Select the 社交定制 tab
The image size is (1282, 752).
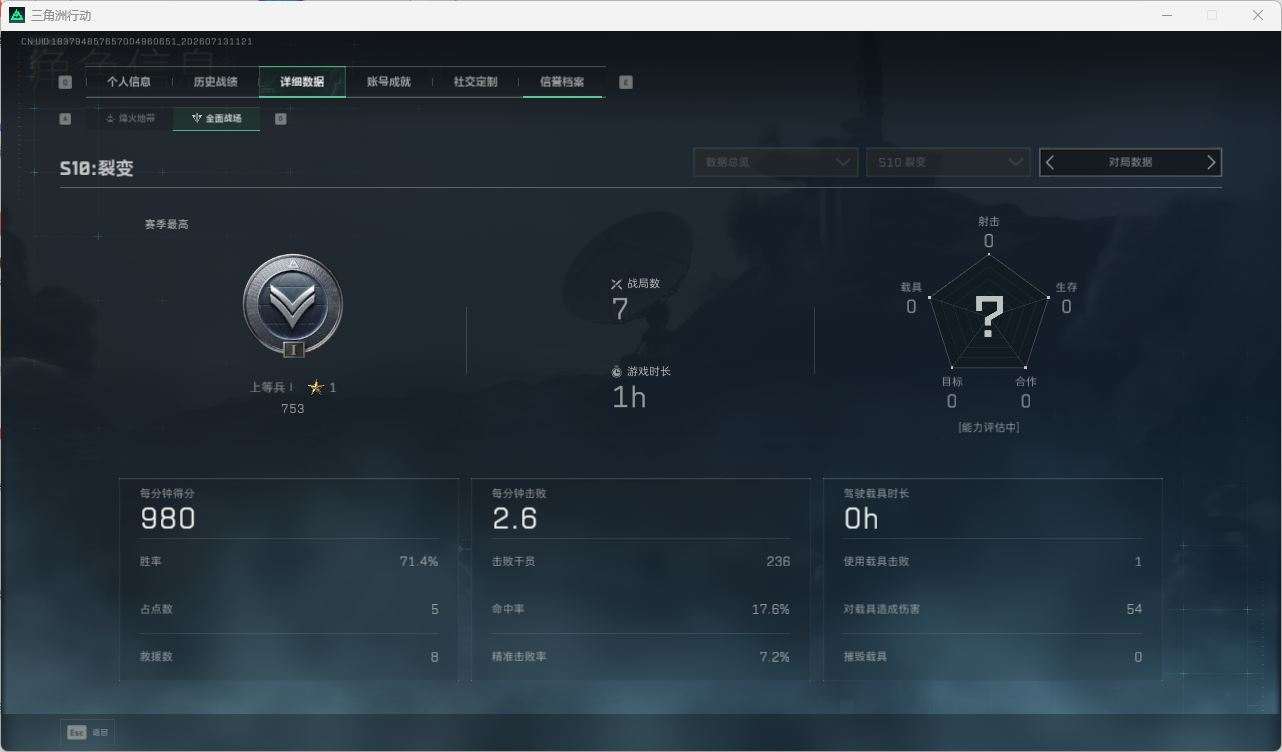point(475,82)
